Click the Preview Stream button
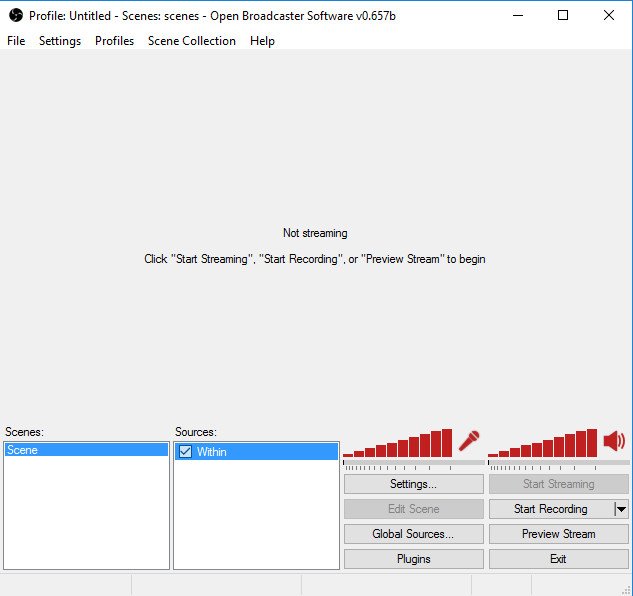633x596 pixels. click(559, 534)
